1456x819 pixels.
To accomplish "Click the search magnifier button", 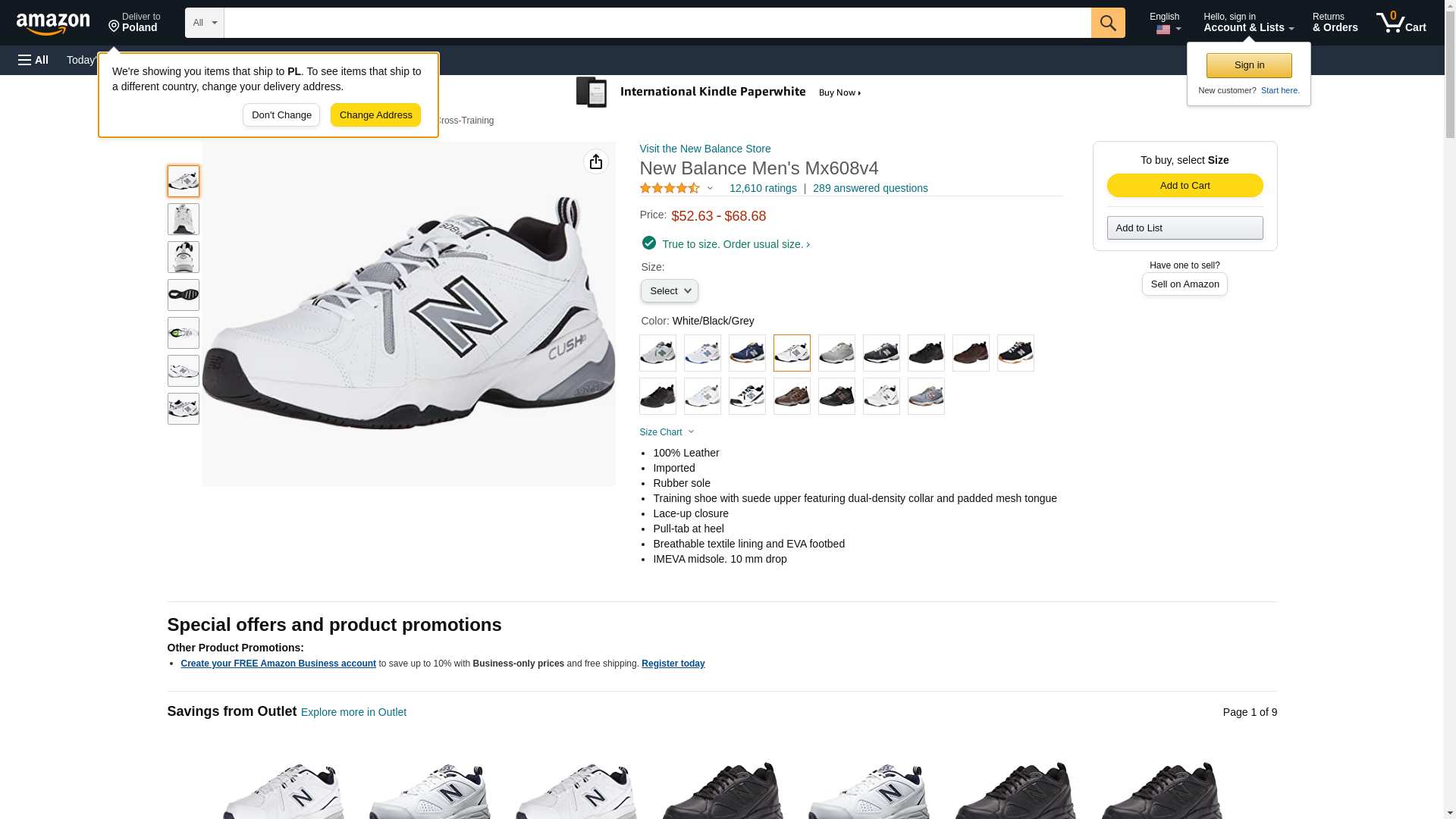I will (x=1108, y=23).
